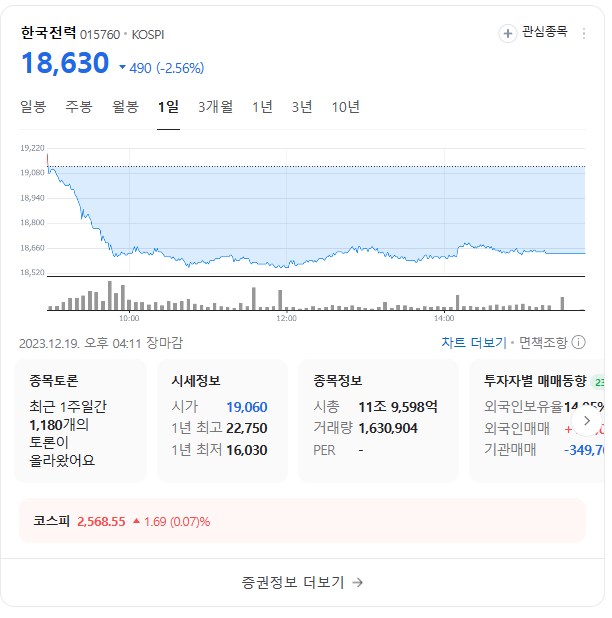Click the 코스피 index banner
The image size is (612, 618).
(x=302, y=521)
